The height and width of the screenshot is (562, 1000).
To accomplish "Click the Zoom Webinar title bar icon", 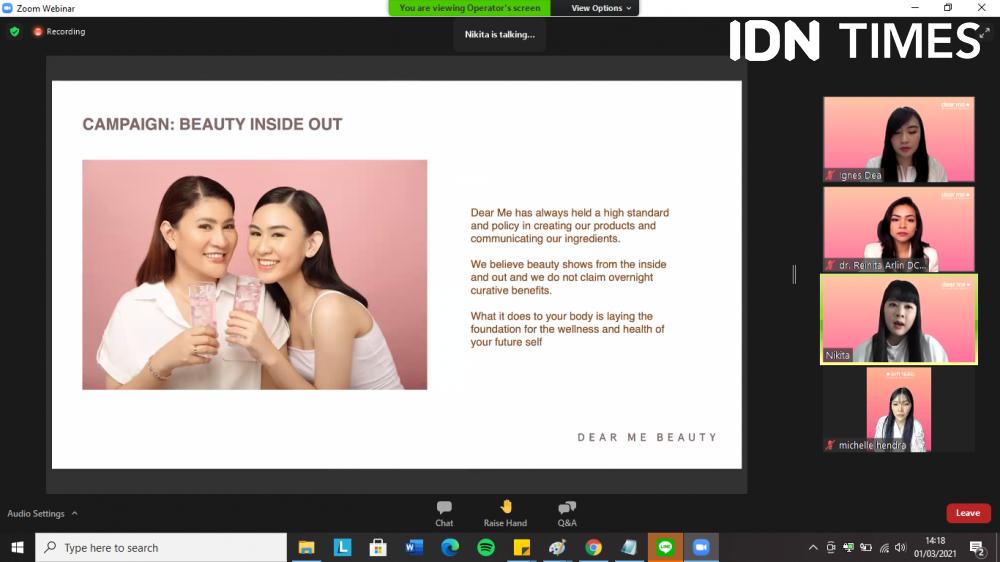I will click(x=7, y=8).
